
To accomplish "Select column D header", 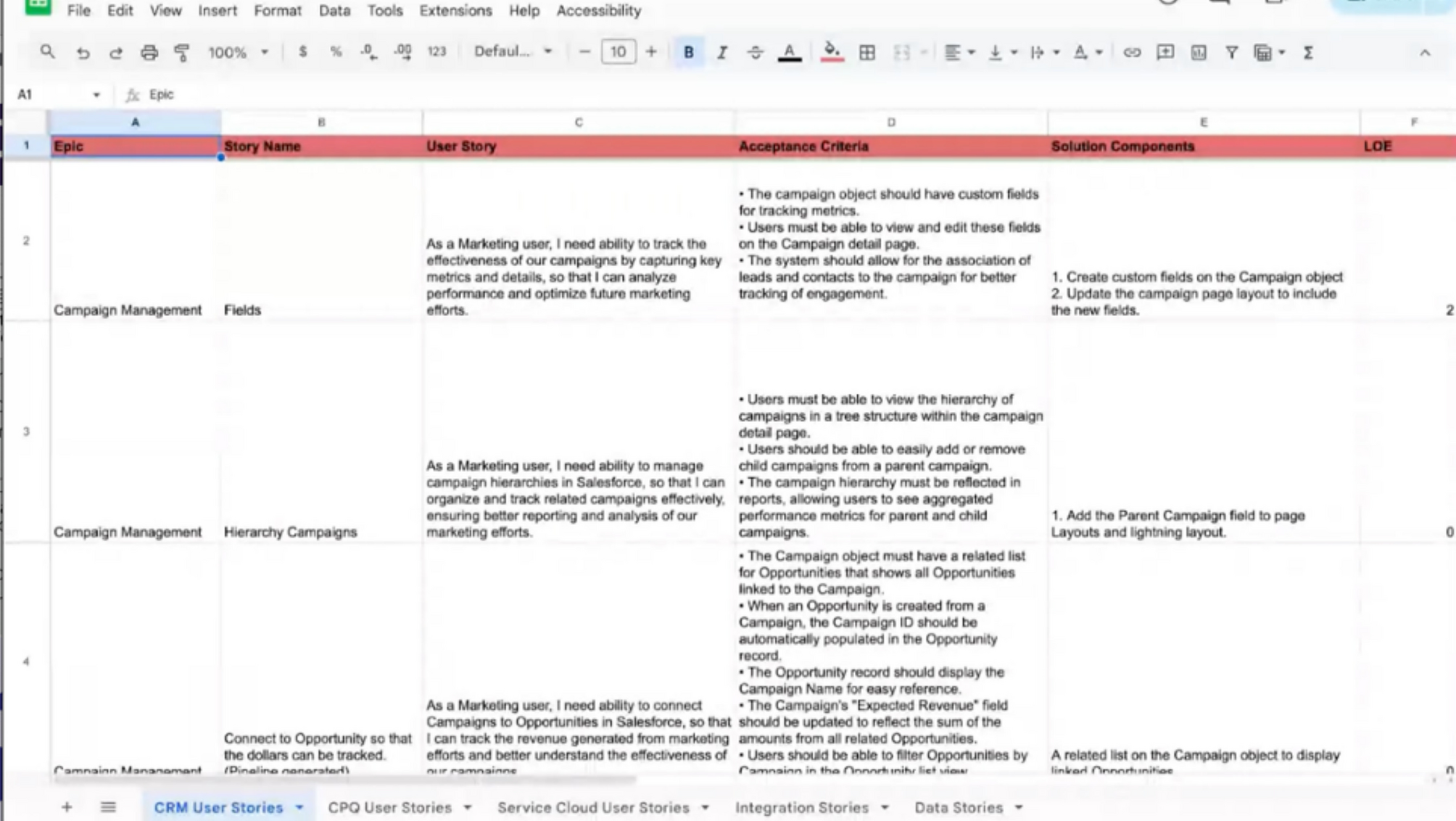I will point(891,123).
